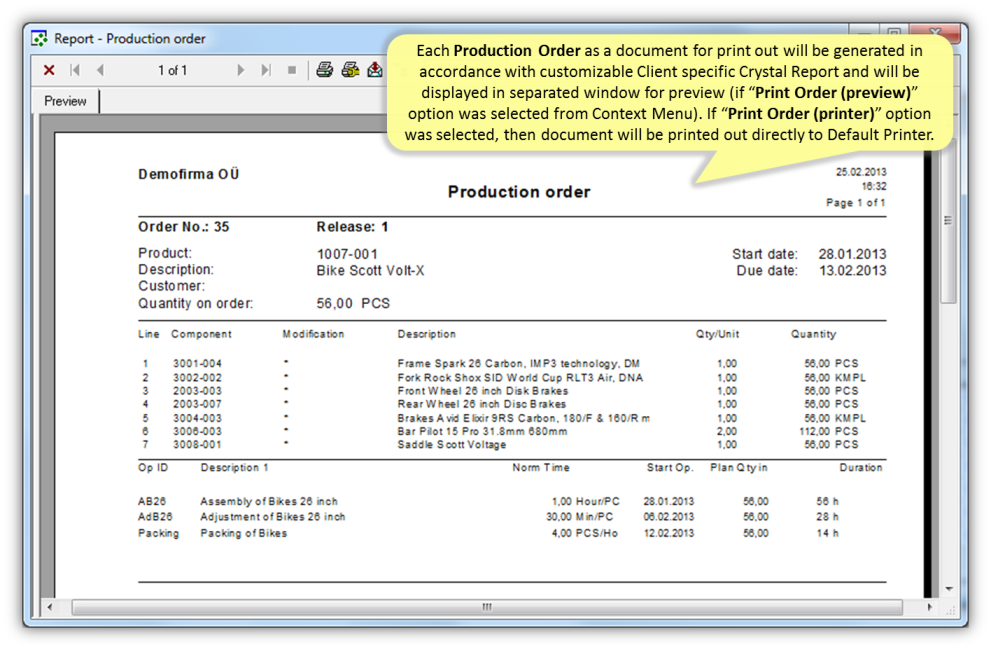The height and width of the screenshot is (650, 991).
Task: Click horizontal scrollbar left arrow
Action: point(50,607)
